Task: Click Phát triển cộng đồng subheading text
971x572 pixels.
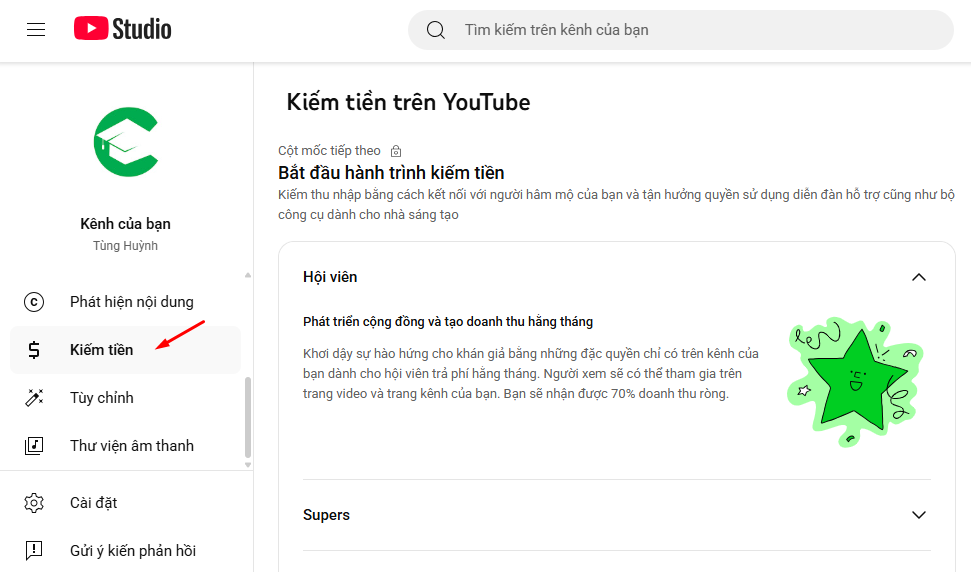Action: pyautogui.click(x=448, y=322)
